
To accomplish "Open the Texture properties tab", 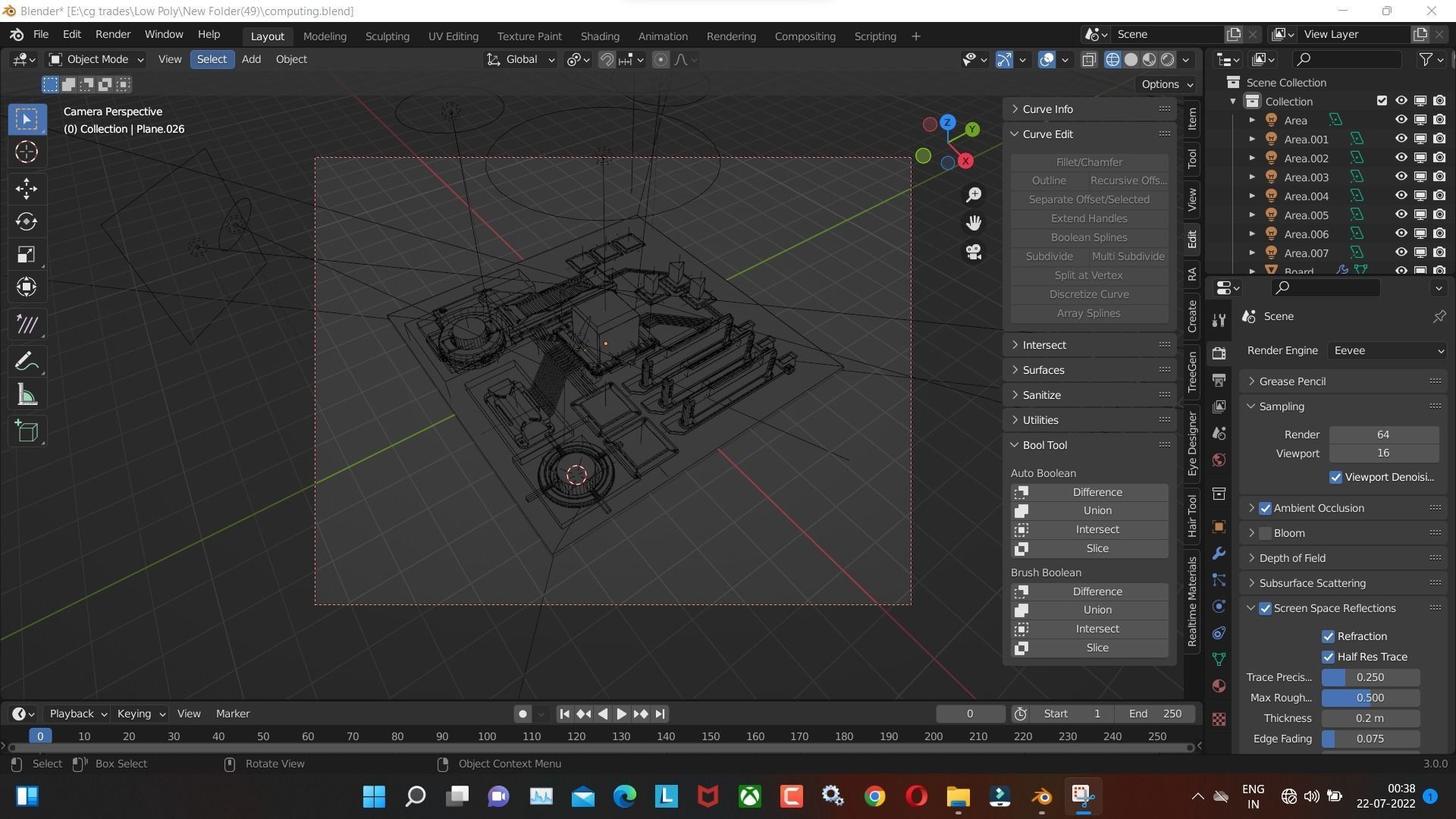I will click(x=1219, y=719).
